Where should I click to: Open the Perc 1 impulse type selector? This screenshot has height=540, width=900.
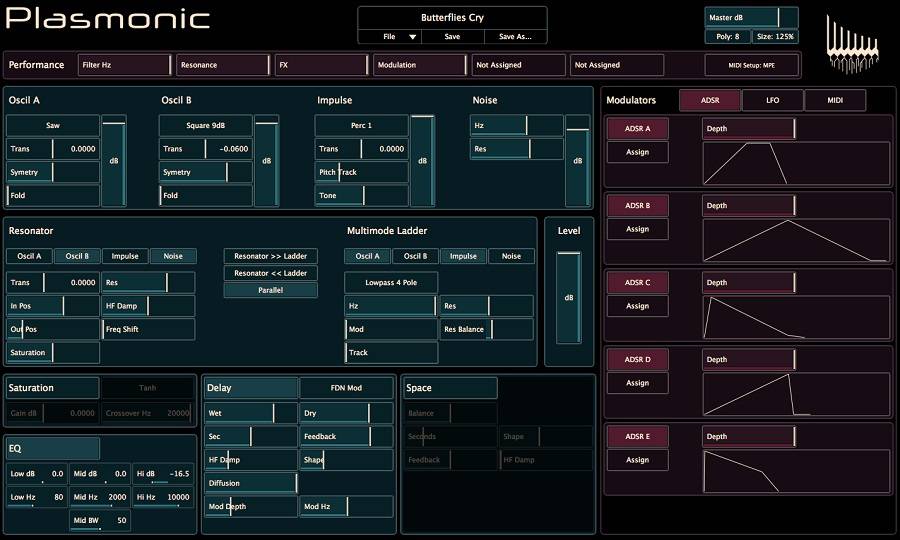pyautogui.click(x=362, y=126)
